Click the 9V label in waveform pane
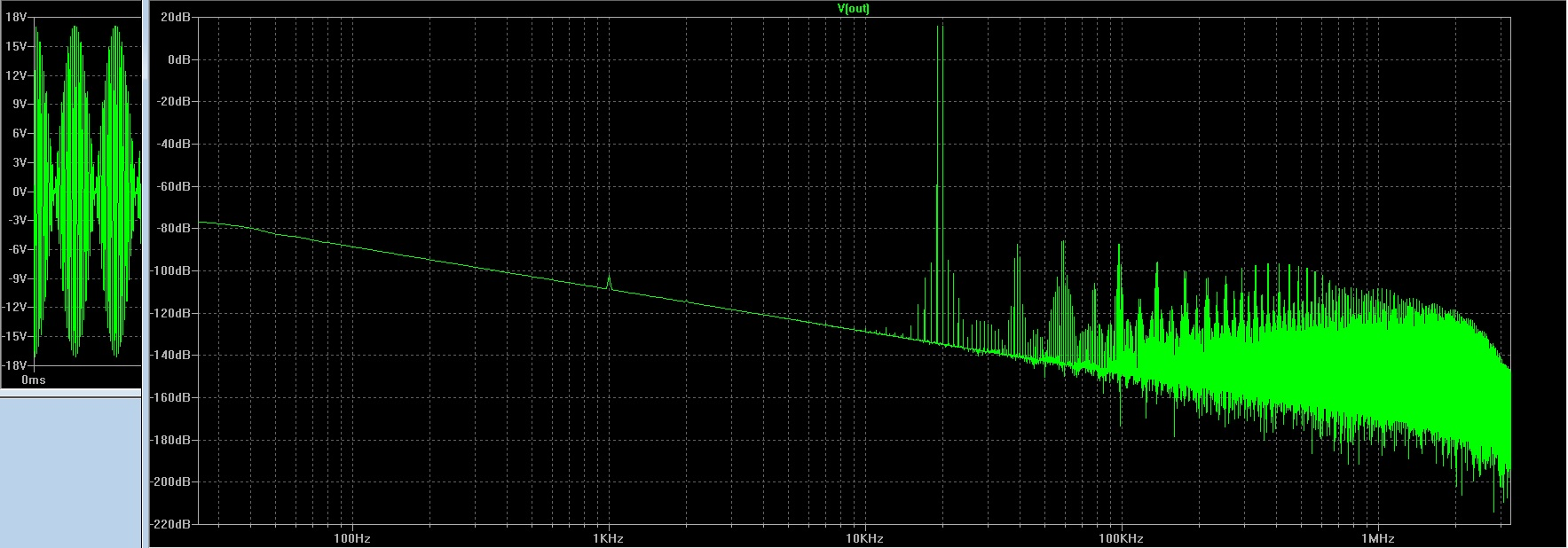Screen dimensions: 1568x548 pos(18,104)
